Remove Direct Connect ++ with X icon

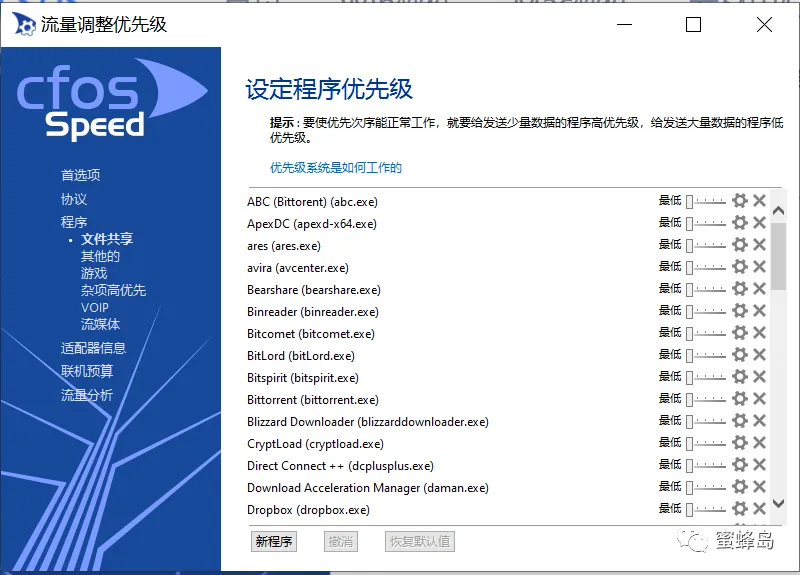click(759, 464)
